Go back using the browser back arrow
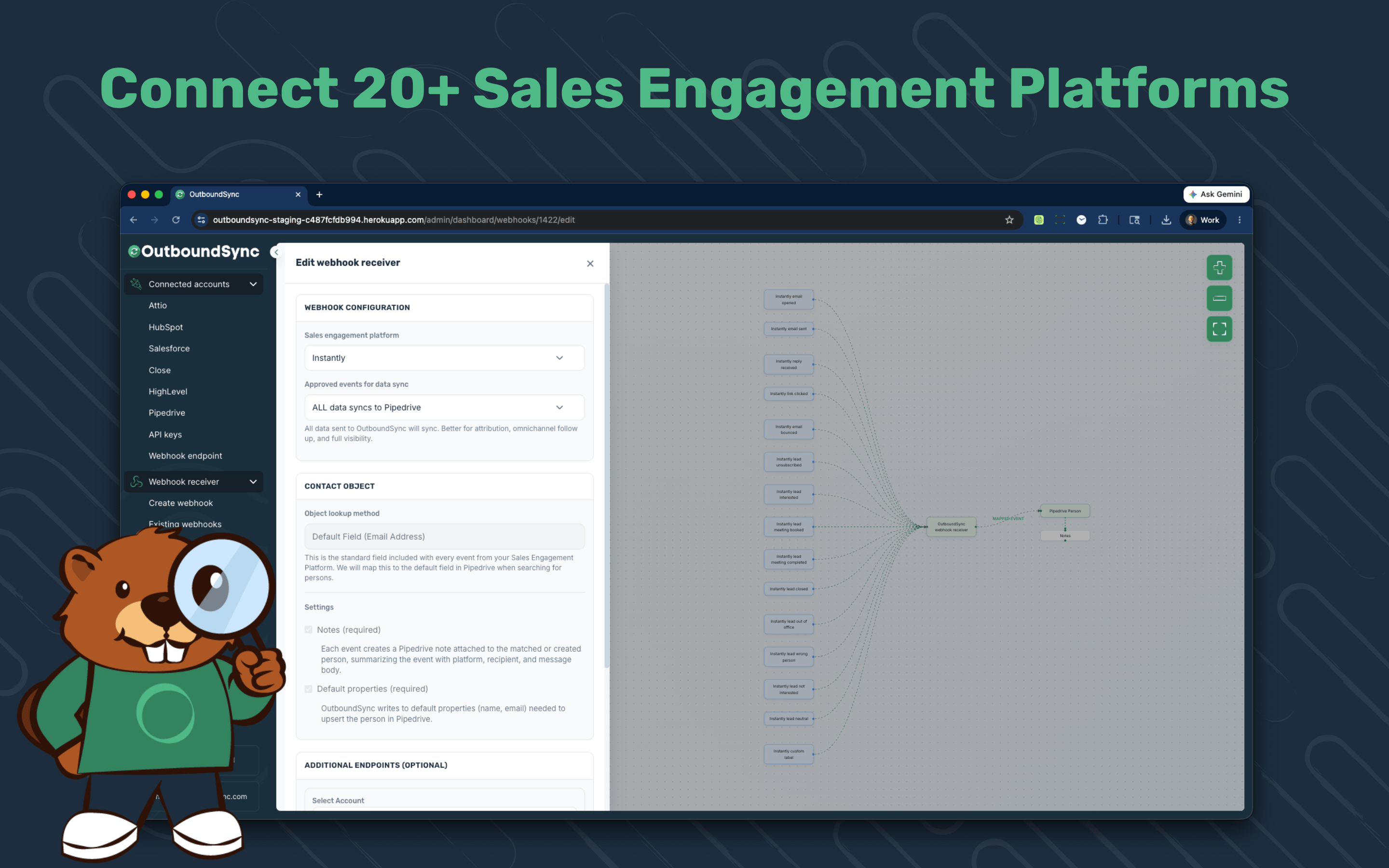The width and height of the screenshot is (1389, 868). 133,220
